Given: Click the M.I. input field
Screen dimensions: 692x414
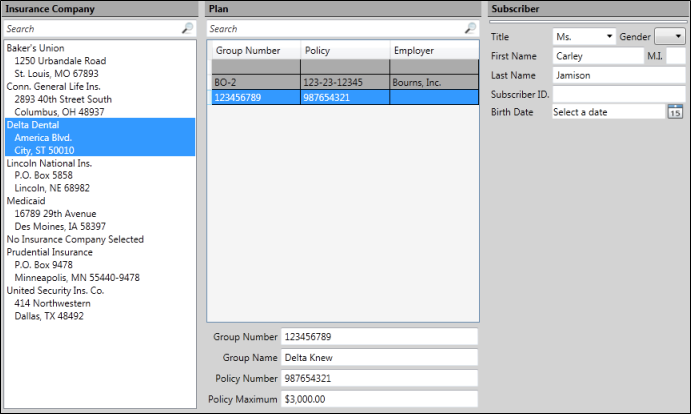Looking at the screenshot, I should pos(675,56).
